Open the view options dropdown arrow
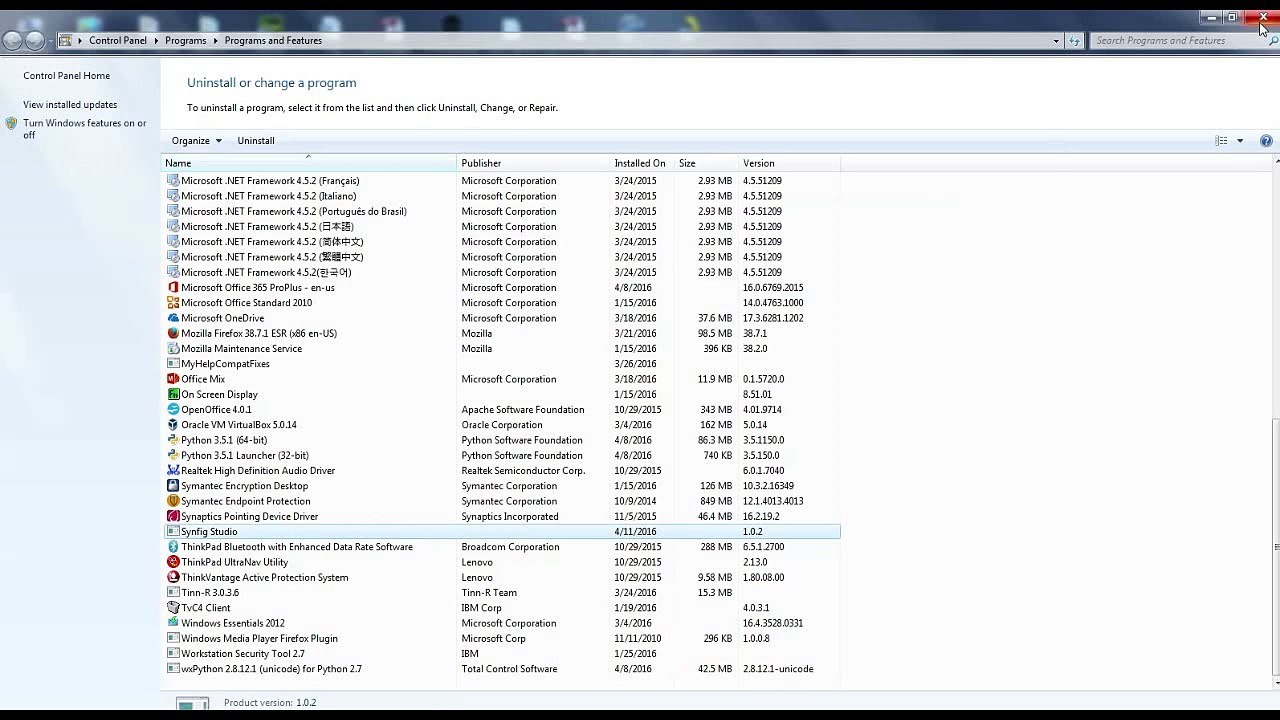Viewport: 1280px width, 720px height. 1240,141
